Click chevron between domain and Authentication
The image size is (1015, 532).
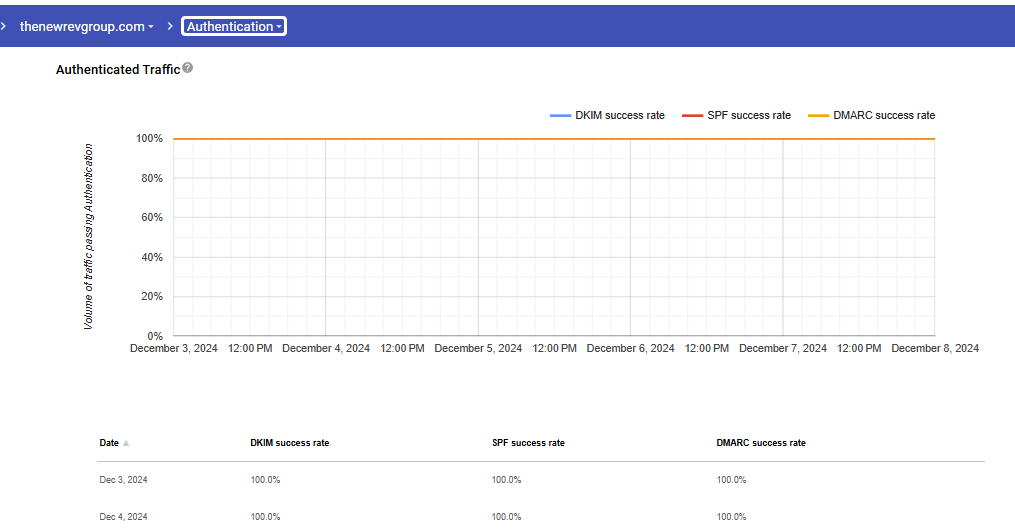(169, 27)
